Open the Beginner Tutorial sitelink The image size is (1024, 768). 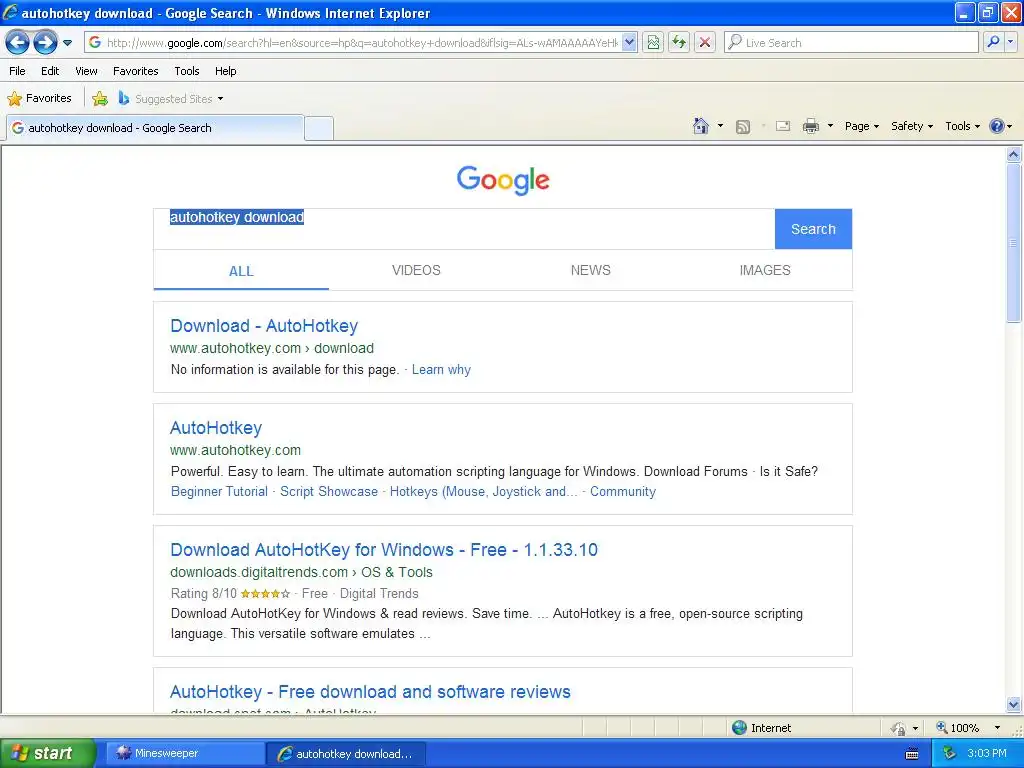point(219,492)
